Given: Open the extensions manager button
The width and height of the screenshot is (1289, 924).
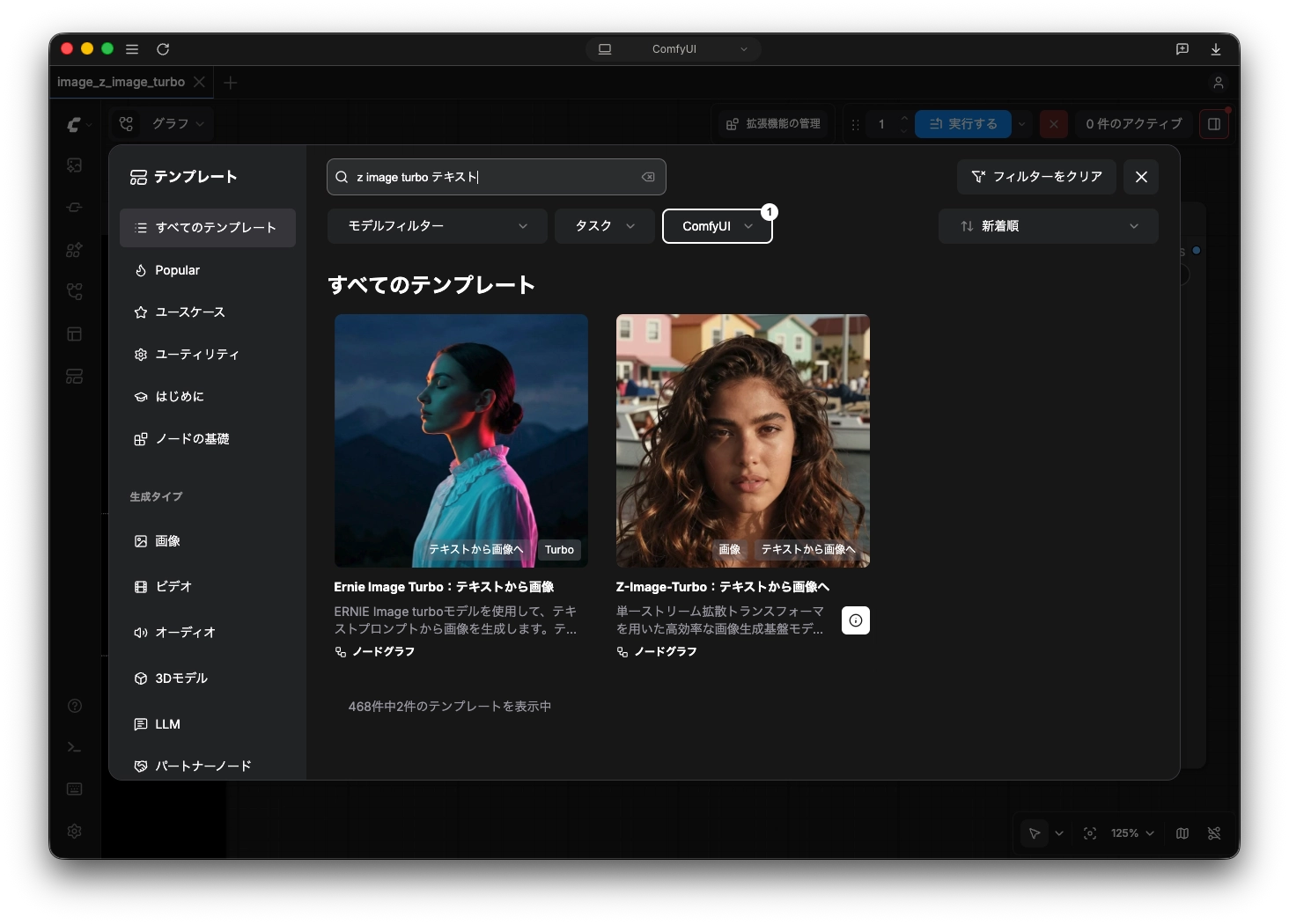Looking at the screenshot, I should 773,124.
